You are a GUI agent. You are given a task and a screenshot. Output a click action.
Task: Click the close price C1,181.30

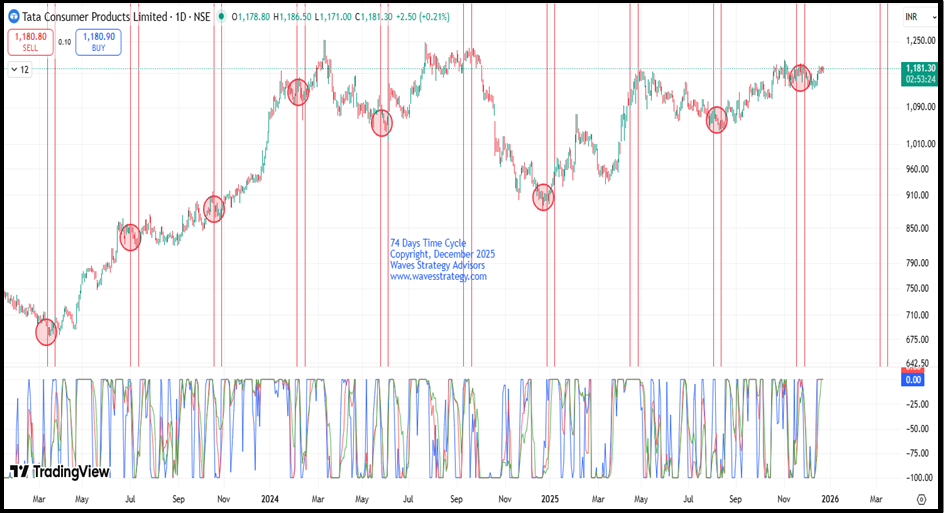click(x=374, y=17)
